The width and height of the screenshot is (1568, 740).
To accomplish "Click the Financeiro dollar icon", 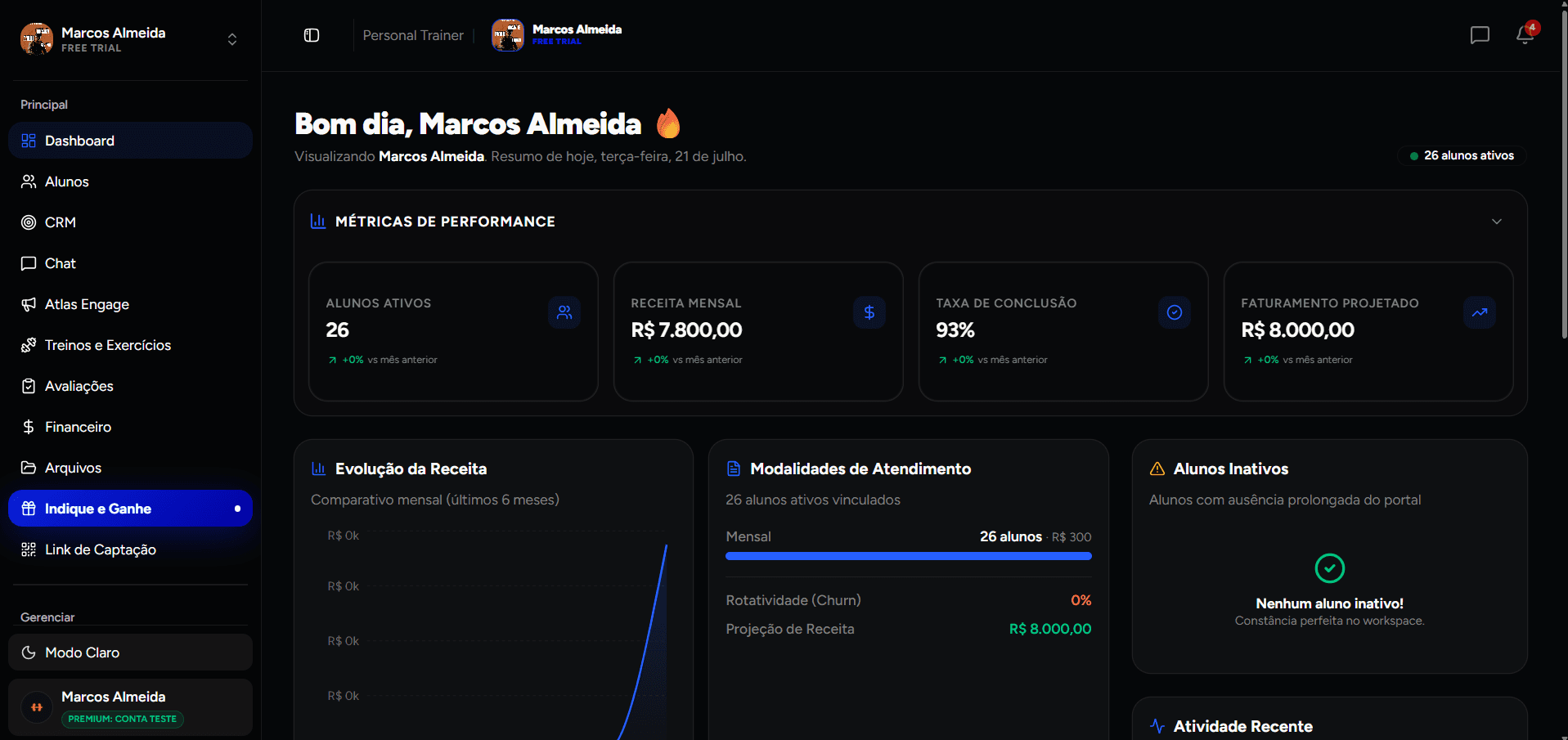I will tap(29, 427).
